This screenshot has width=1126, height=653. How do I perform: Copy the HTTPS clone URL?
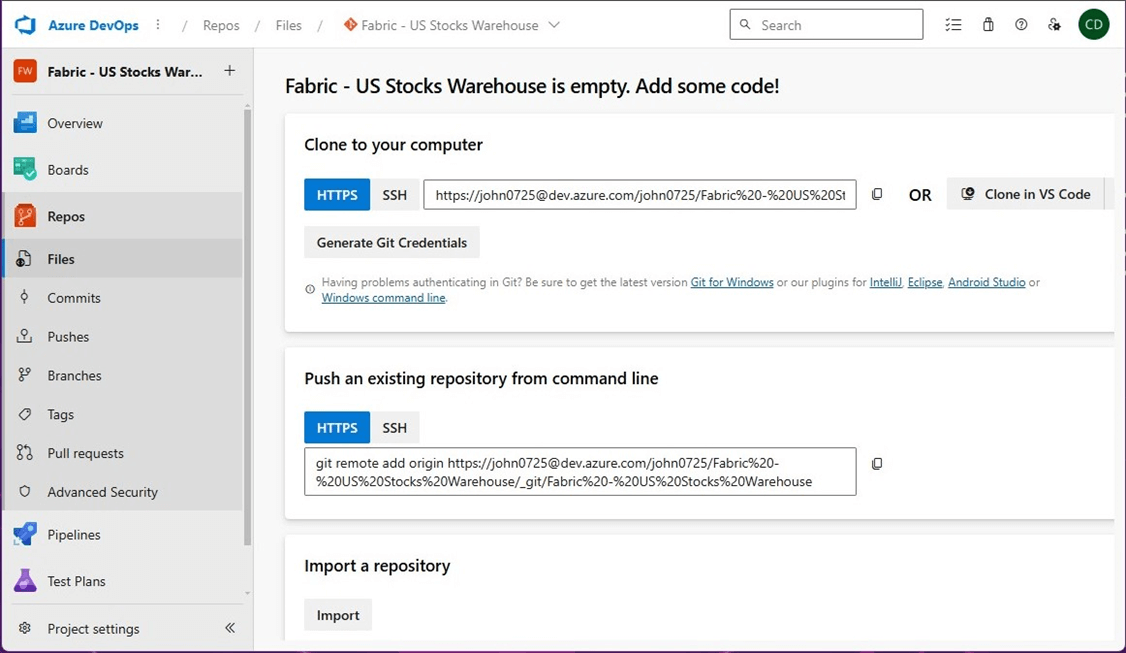point(877,195)
